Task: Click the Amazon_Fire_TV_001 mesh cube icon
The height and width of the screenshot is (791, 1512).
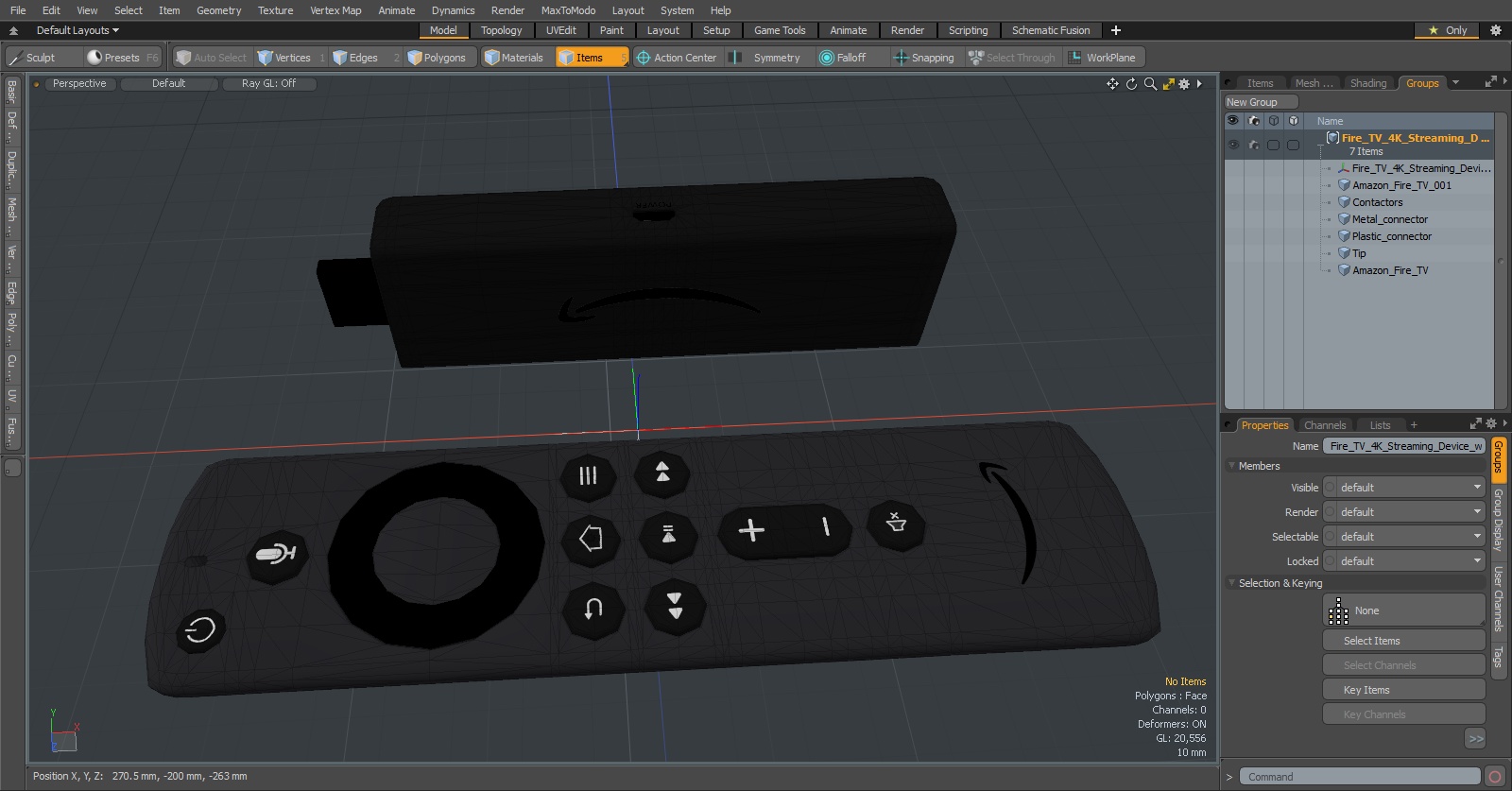Action: 1344,185
